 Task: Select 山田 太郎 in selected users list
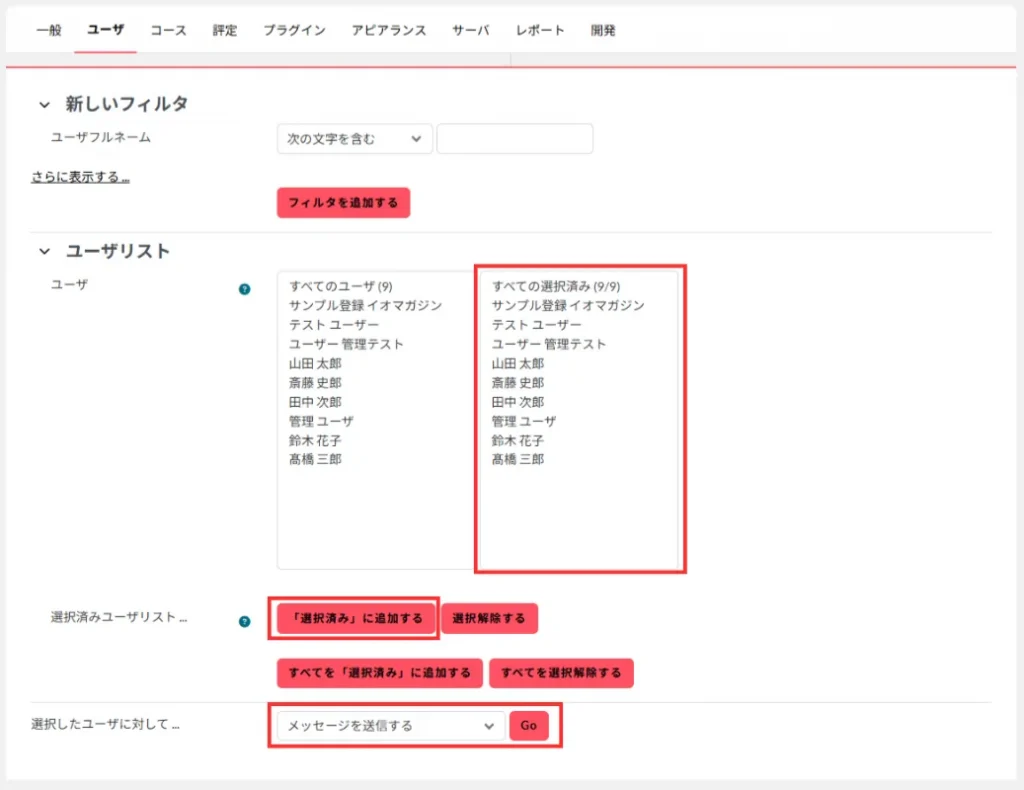(x=518, y=363)
